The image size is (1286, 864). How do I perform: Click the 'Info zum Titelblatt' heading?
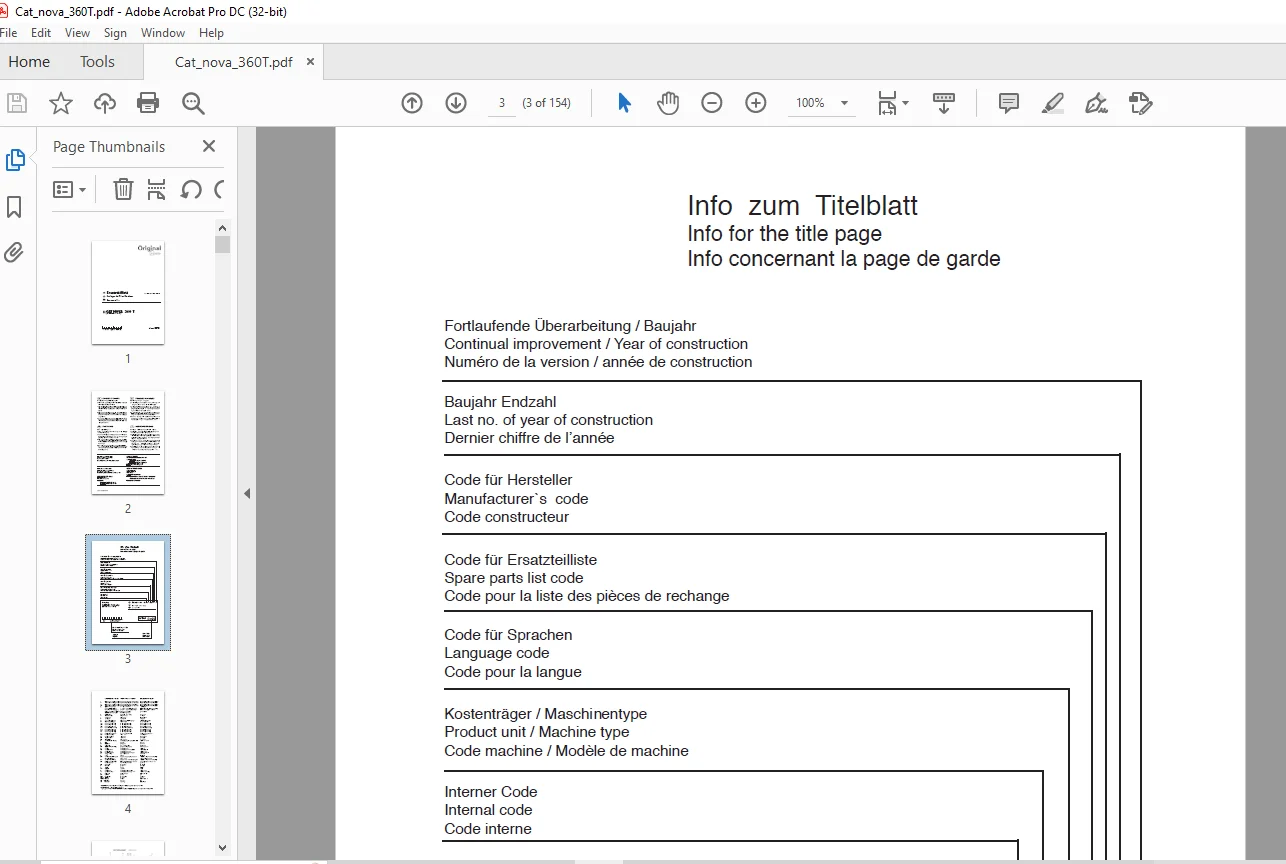pyautogui.click(x=802, y=206)
